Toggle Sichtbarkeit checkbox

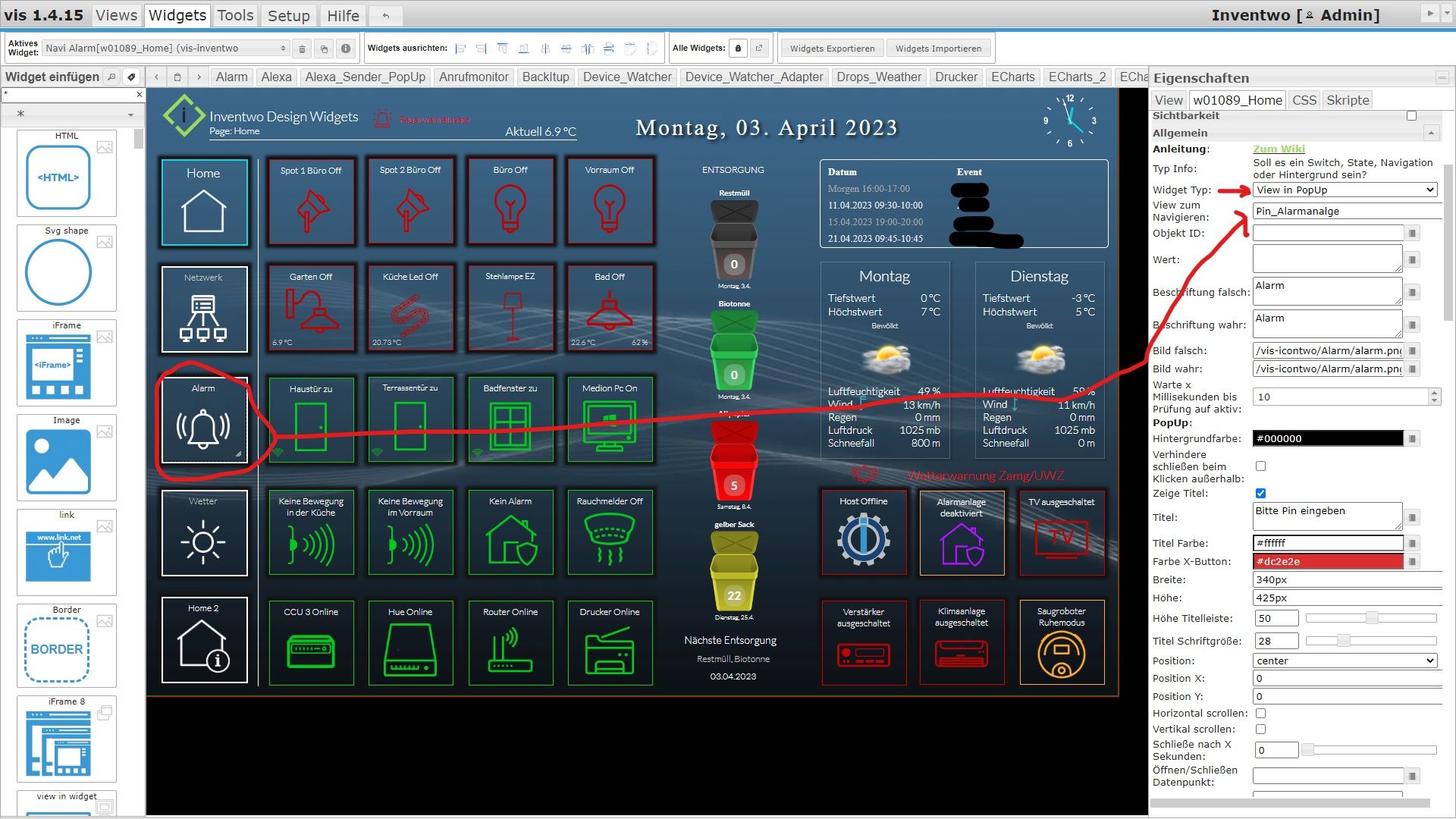pyautogui.click(x=1411, y=116)
